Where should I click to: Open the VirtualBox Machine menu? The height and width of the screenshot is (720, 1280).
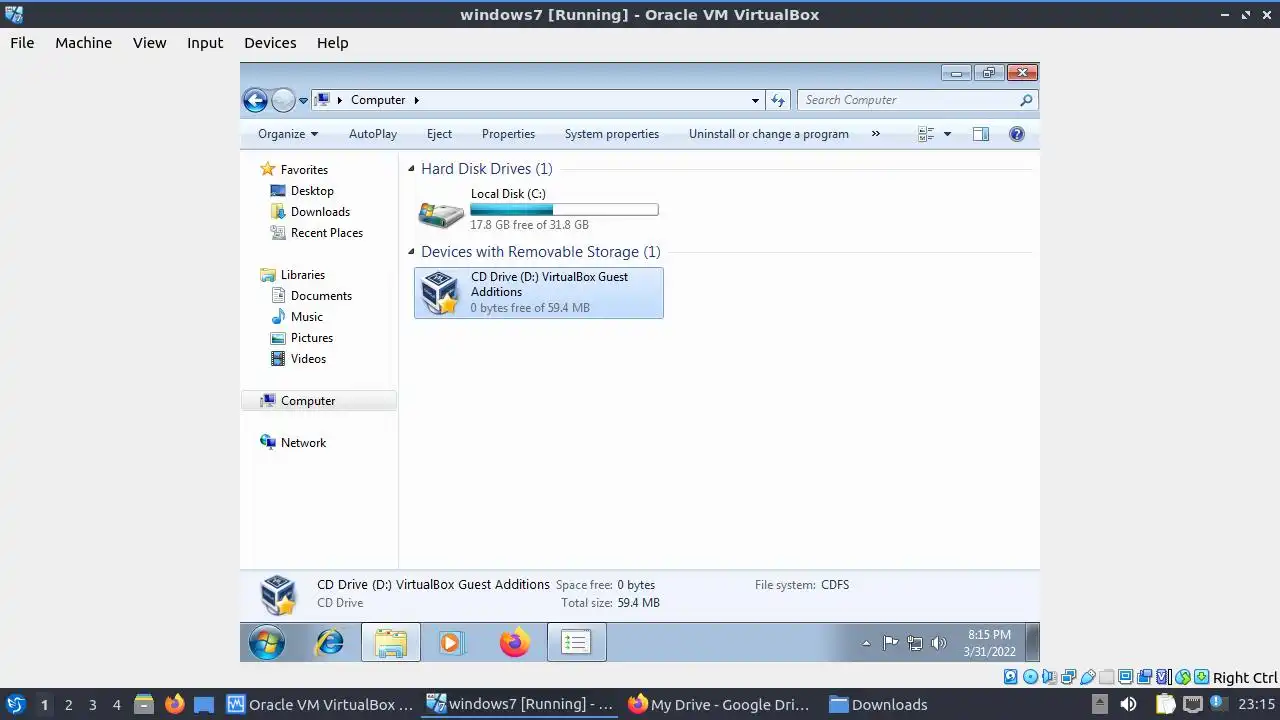point(84,43)
